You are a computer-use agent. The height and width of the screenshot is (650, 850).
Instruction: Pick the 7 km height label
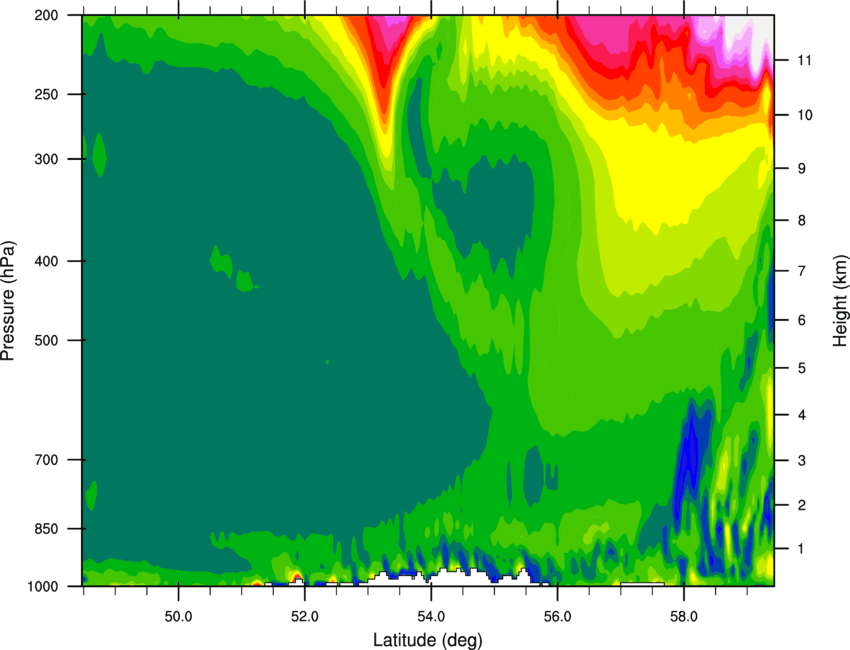coord(801,271)
